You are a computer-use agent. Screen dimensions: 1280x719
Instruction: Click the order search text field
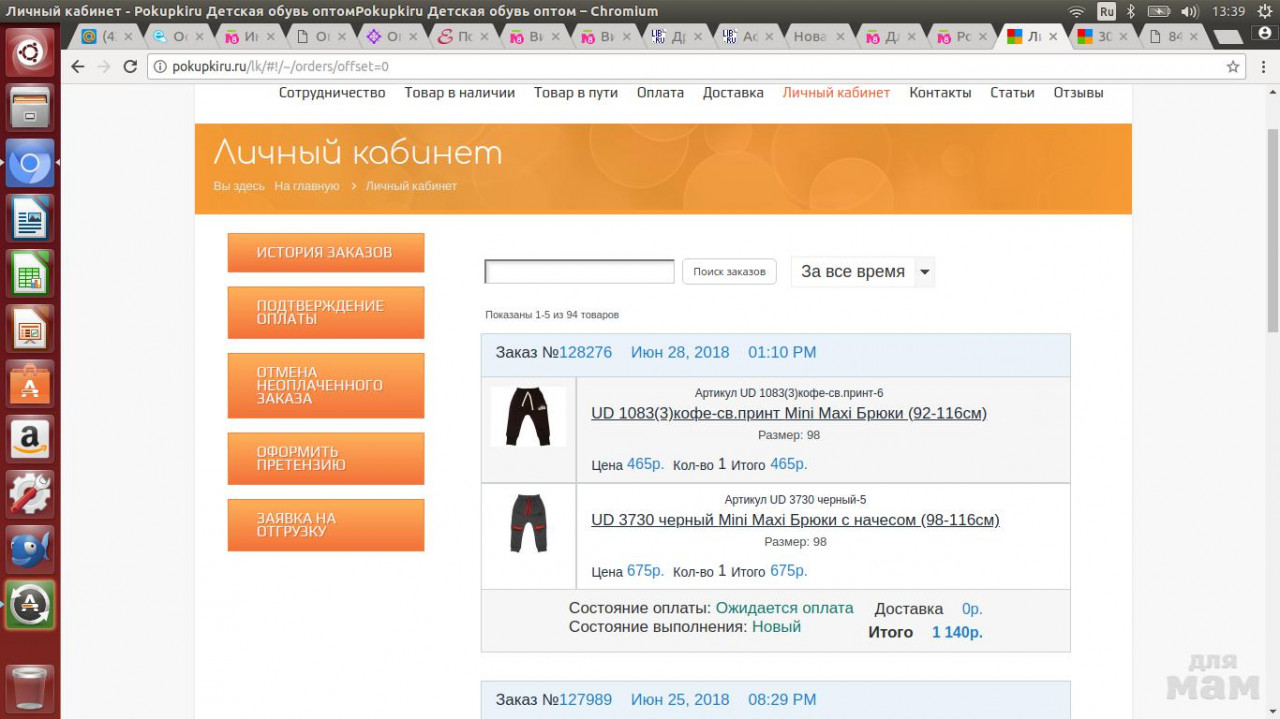pos(579,272)
